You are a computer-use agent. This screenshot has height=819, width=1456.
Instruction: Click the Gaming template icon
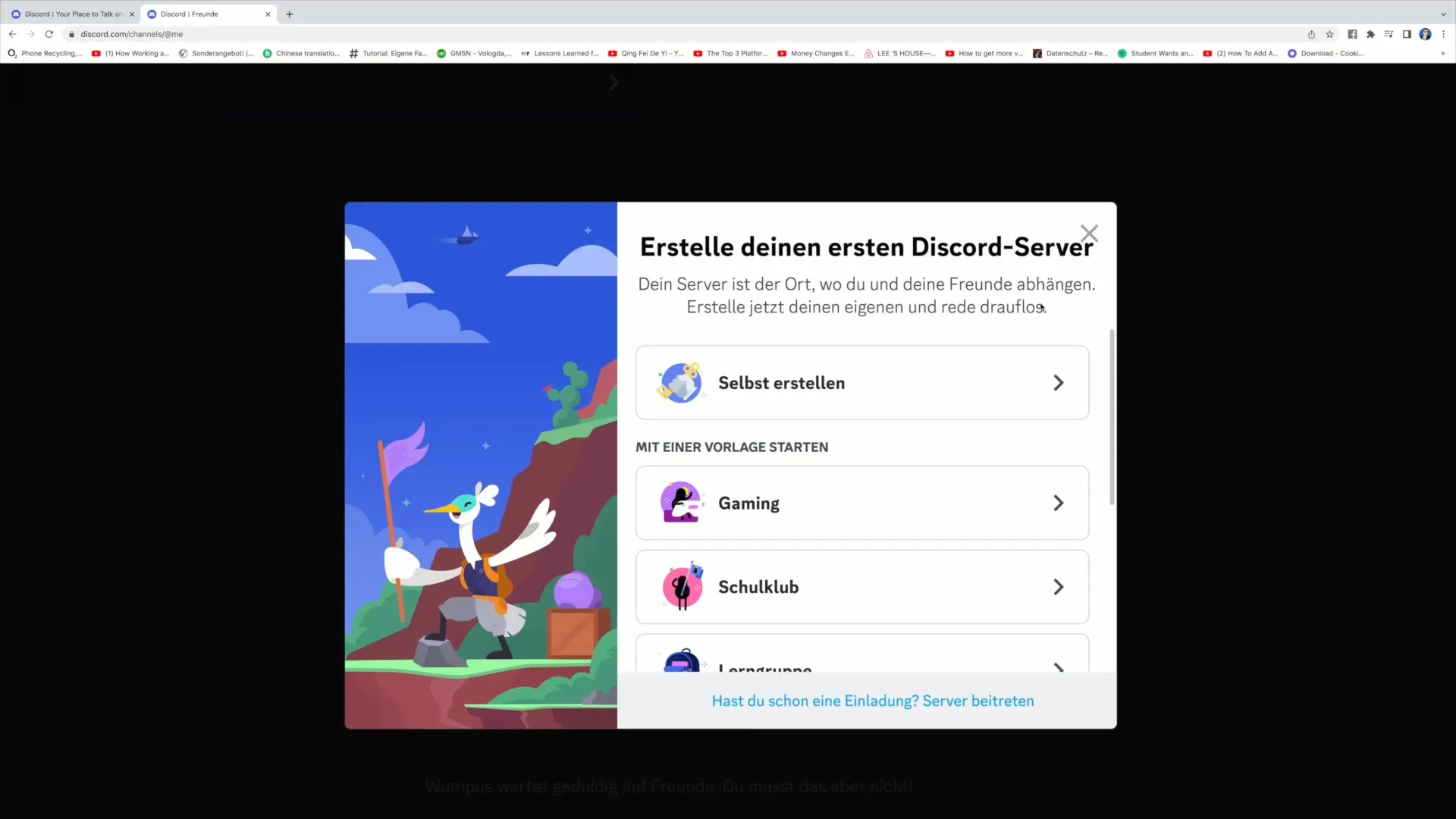point(681,503)
